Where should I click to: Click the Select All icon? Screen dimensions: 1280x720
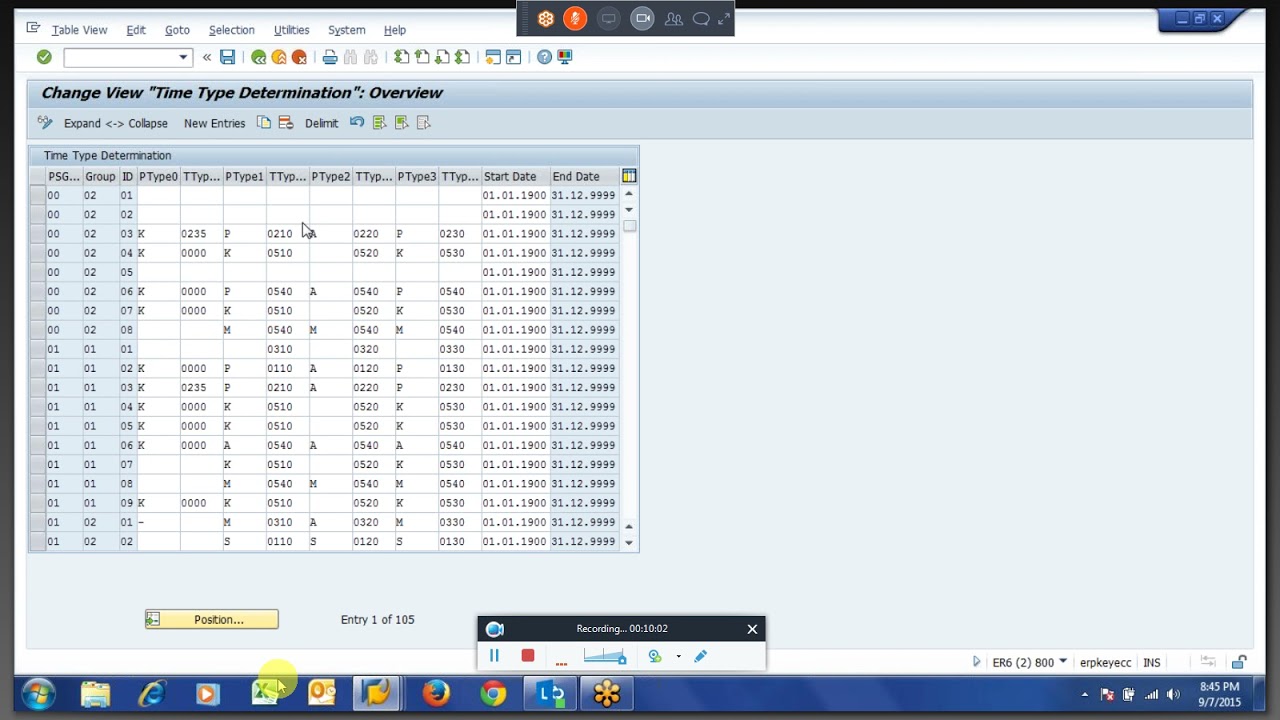tap(379, 122)
